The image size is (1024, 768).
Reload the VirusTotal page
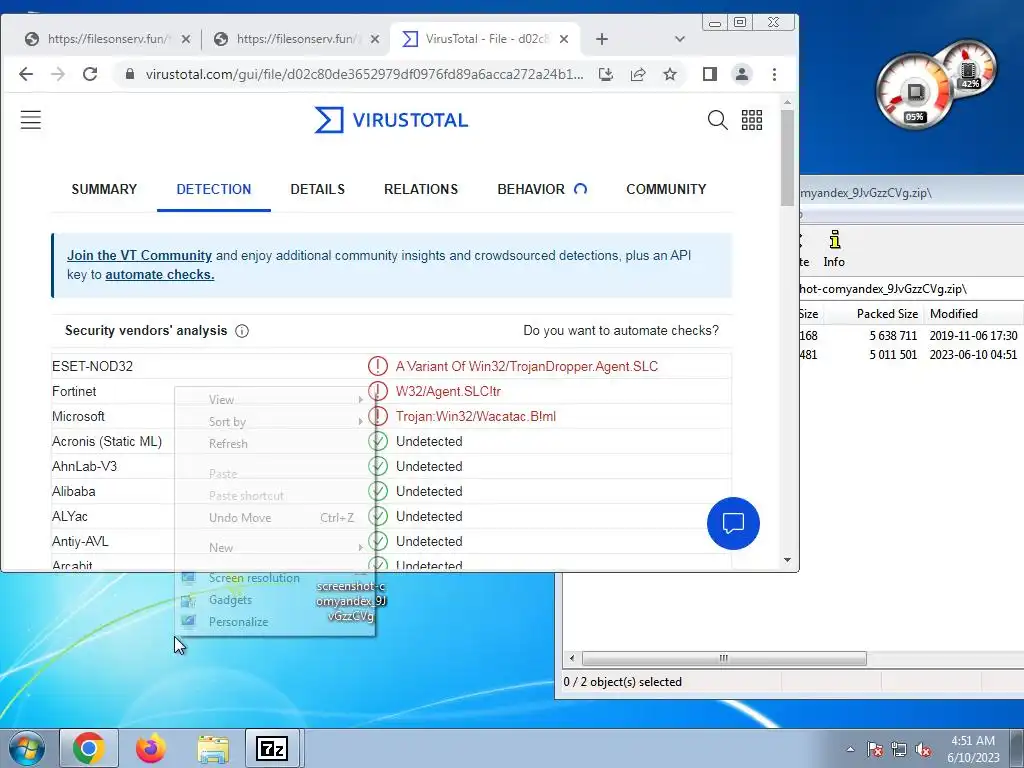point(90,74)
